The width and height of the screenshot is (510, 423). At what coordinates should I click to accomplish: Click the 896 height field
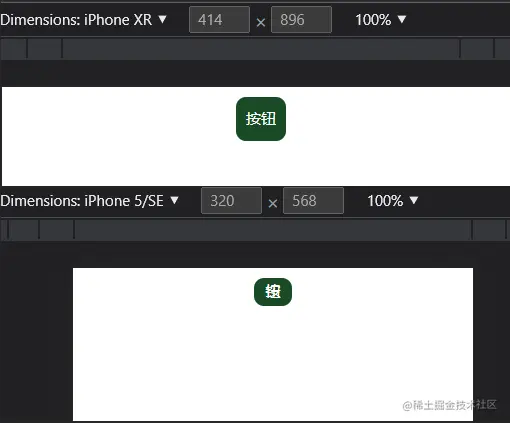(x=301, y=20)
